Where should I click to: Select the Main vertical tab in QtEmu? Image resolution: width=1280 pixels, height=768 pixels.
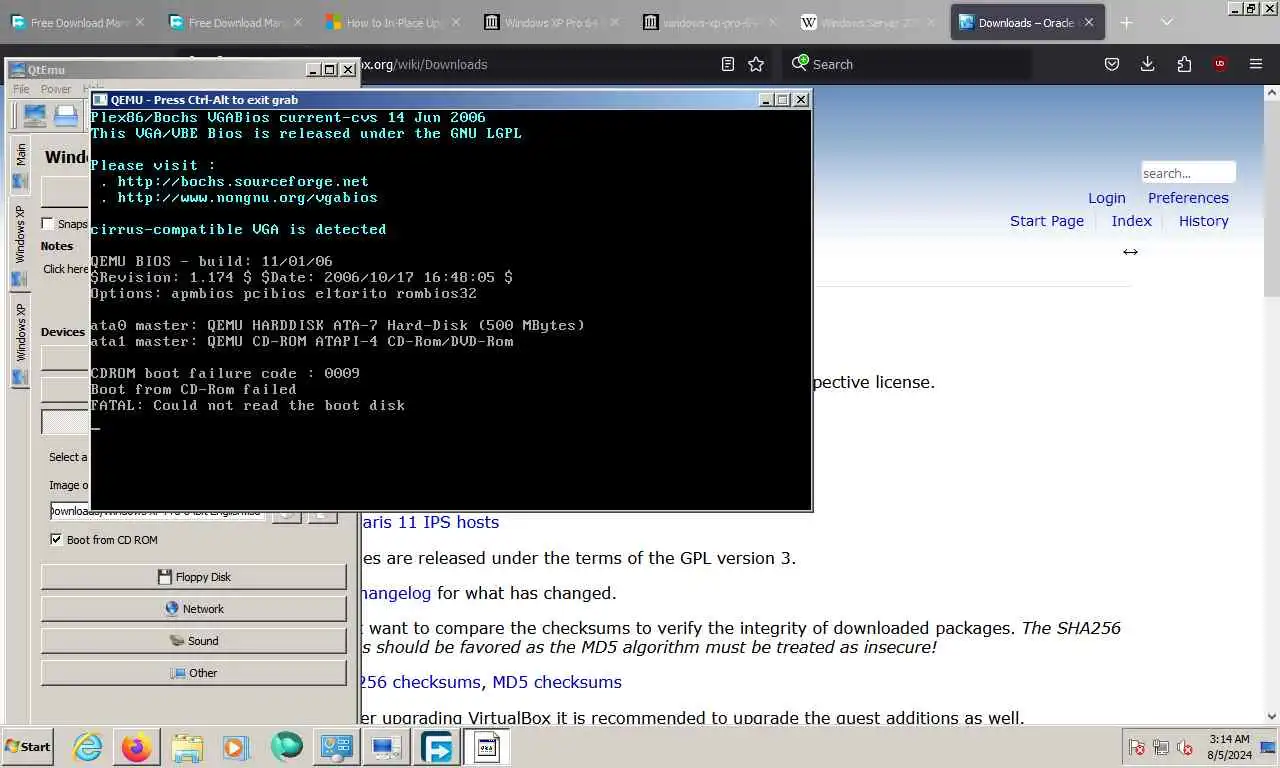pos(20,164)
